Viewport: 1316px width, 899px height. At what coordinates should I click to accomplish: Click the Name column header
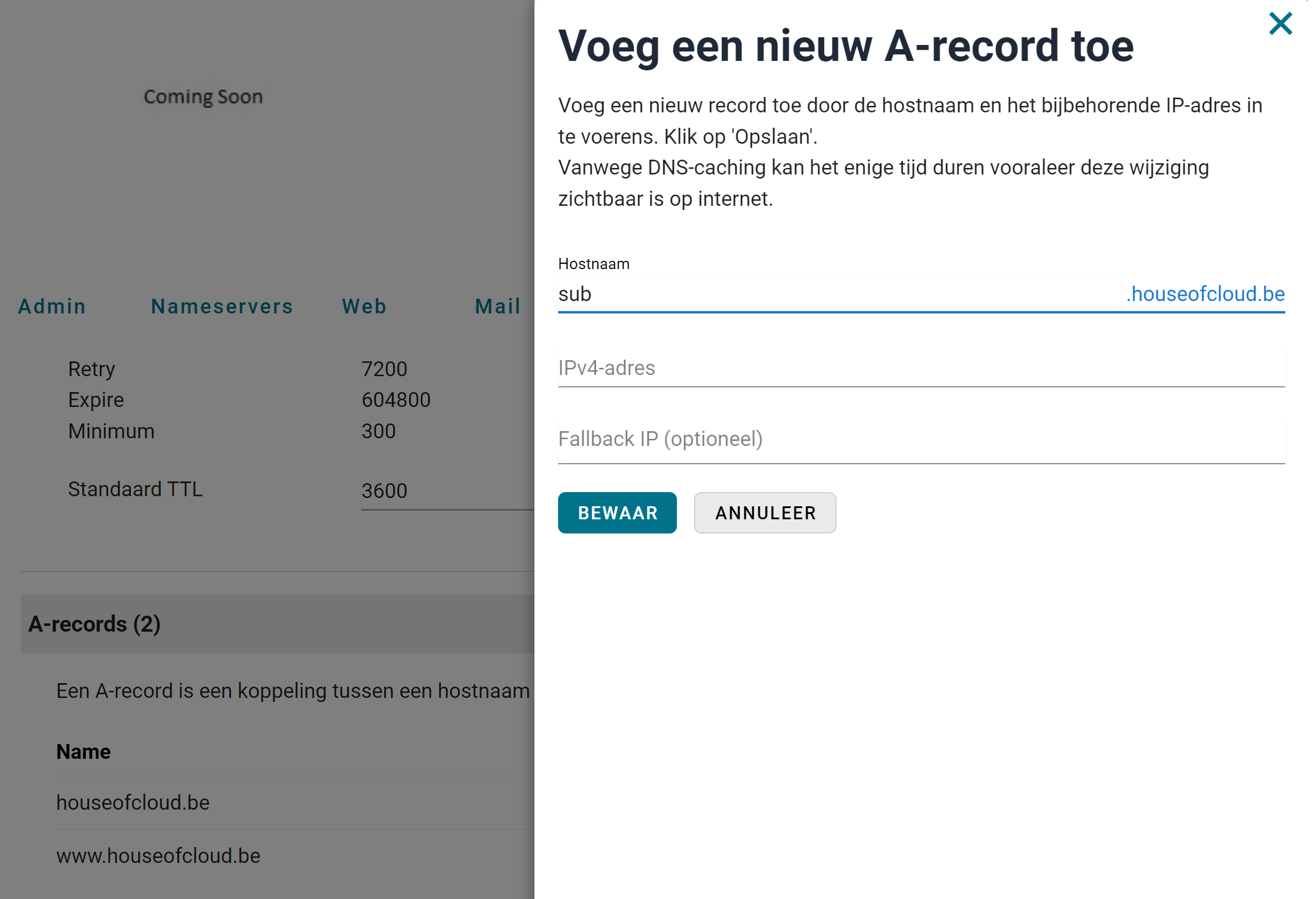83,752
